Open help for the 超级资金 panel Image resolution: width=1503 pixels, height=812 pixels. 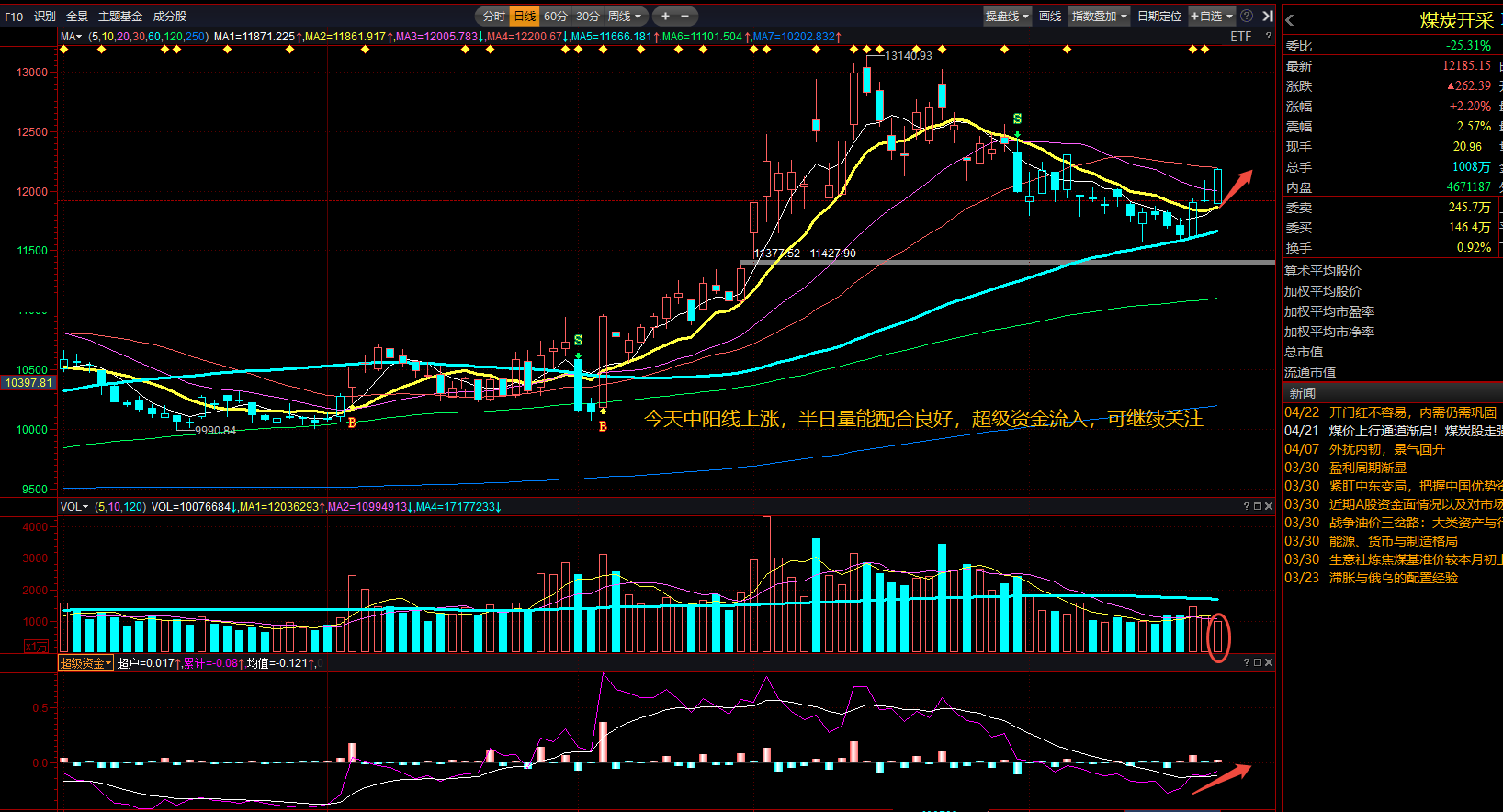point(1247,662)
